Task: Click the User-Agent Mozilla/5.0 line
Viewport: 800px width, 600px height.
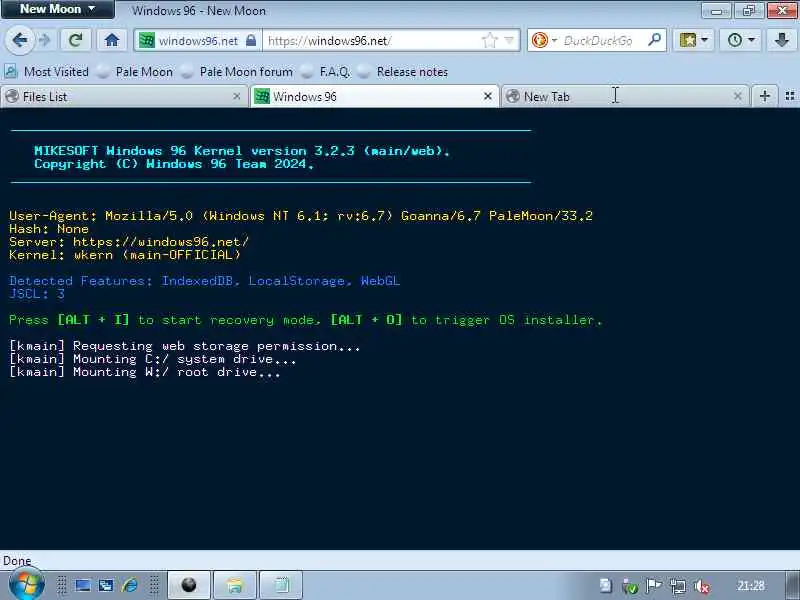Action: pos(301,216)
